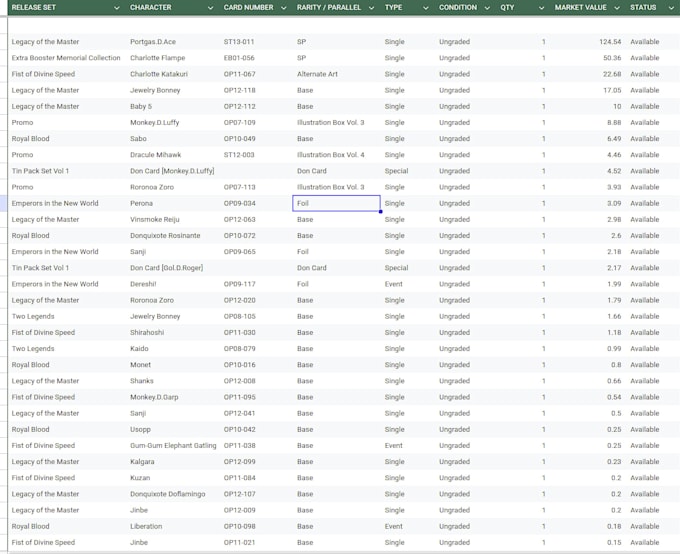This screenshot has width=680, height=554.
Task: Open the RELEASE SET column filter dropdown
Action: pyautogui.click(x=116, y=8)
